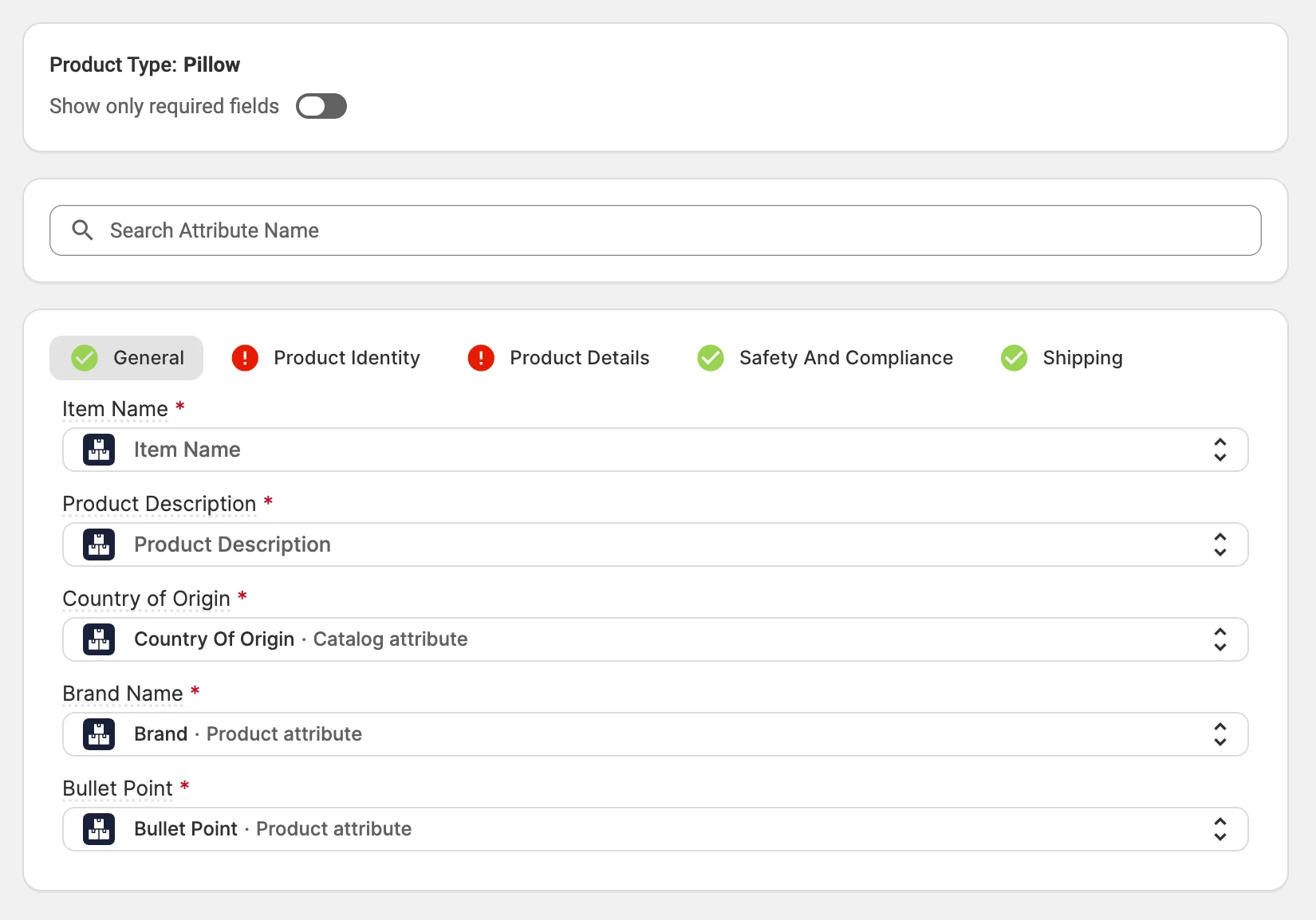Click the Brand Name field label
The width and height of the screenshot is (1316, 920).
click(123, 694)
